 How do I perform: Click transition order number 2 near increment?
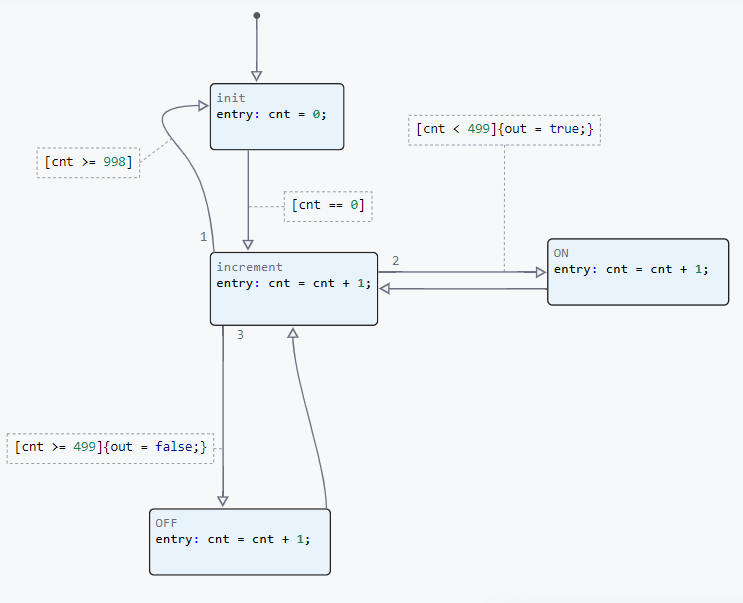tap(395, 261)
